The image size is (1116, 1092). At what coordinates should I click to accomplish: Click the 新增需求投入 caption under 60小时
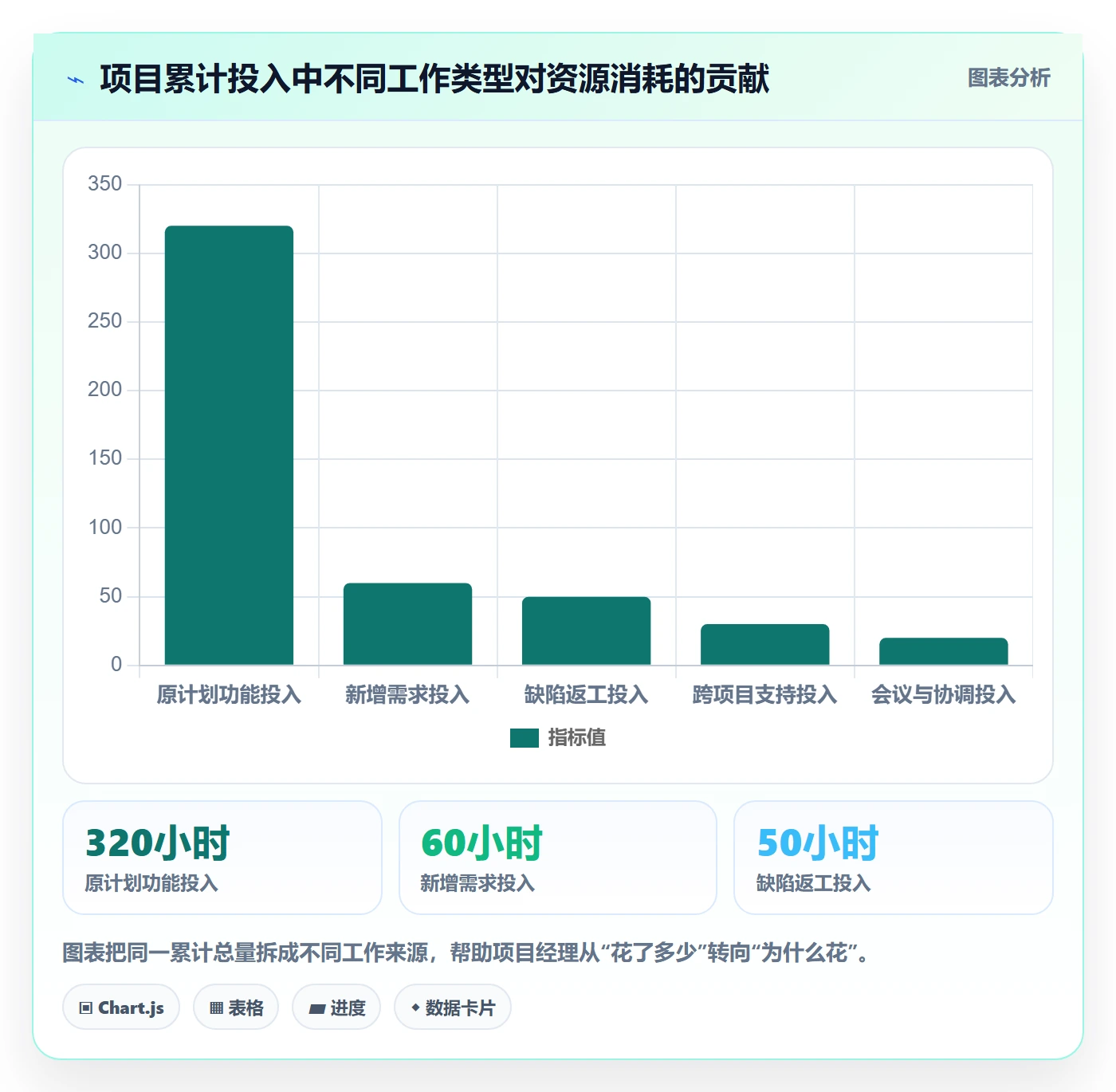point(477,883)
